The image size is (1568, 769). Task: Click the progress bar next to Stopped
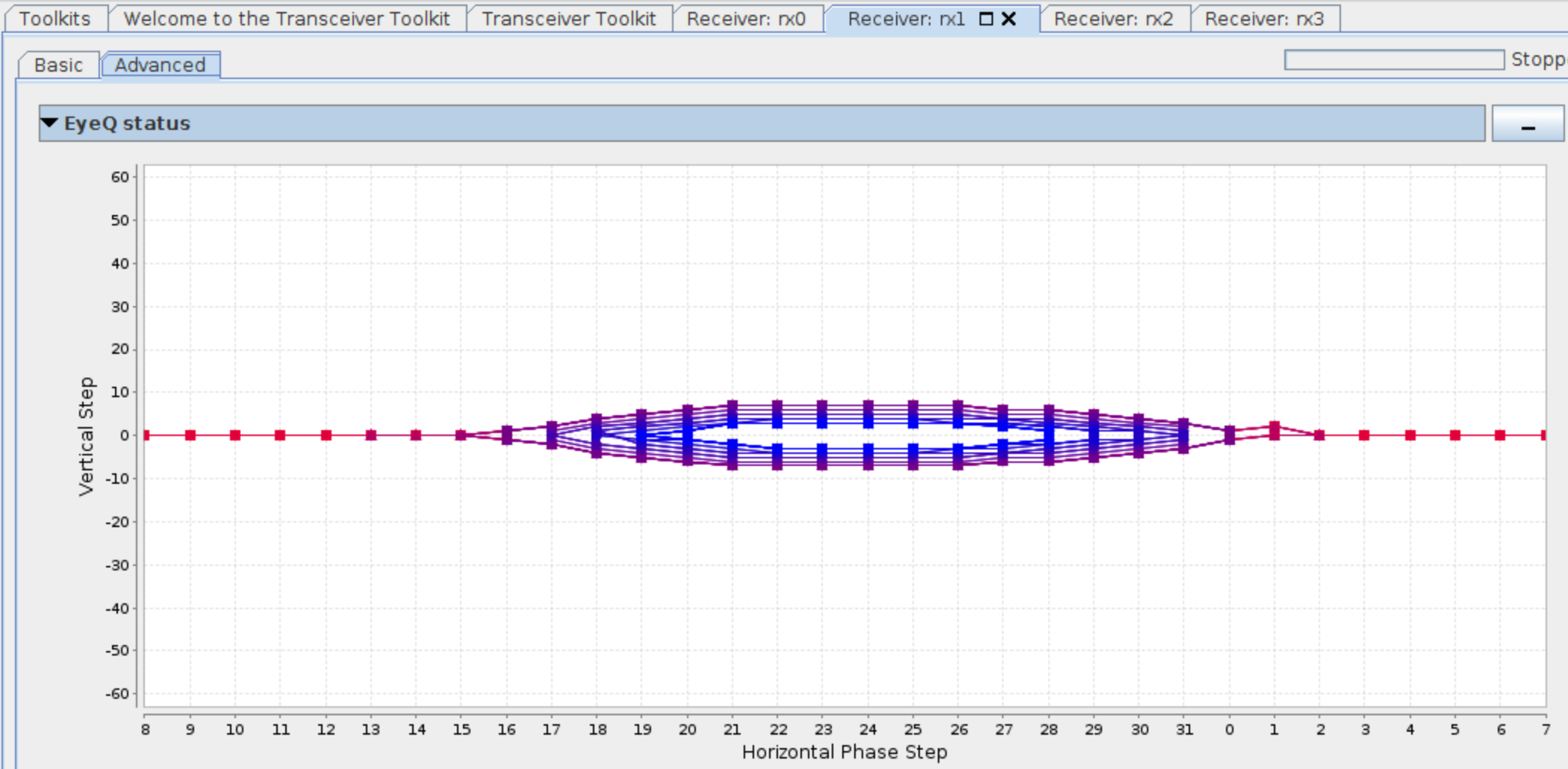[1393, 60]
